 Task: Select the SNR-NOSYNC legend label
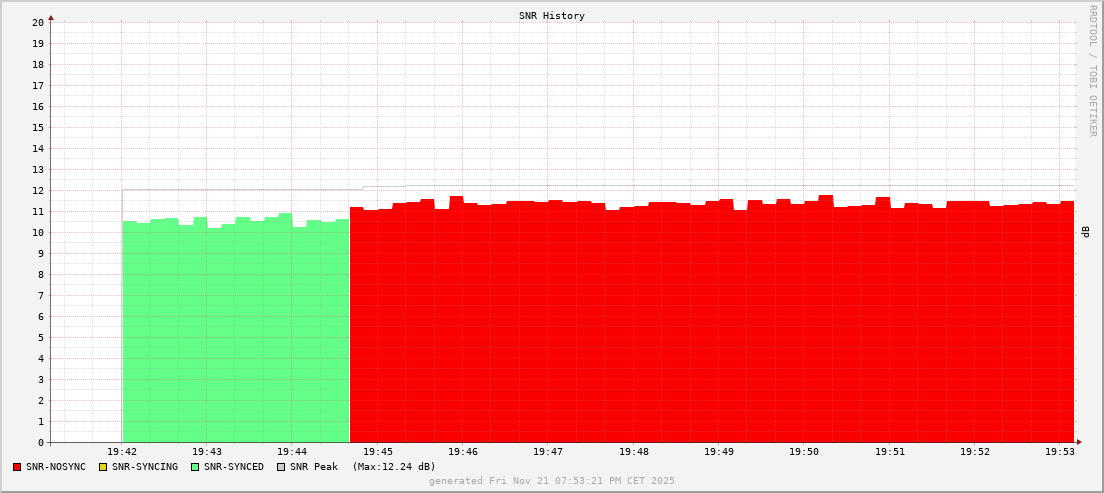pyautogui.click(x=56, y=467)
